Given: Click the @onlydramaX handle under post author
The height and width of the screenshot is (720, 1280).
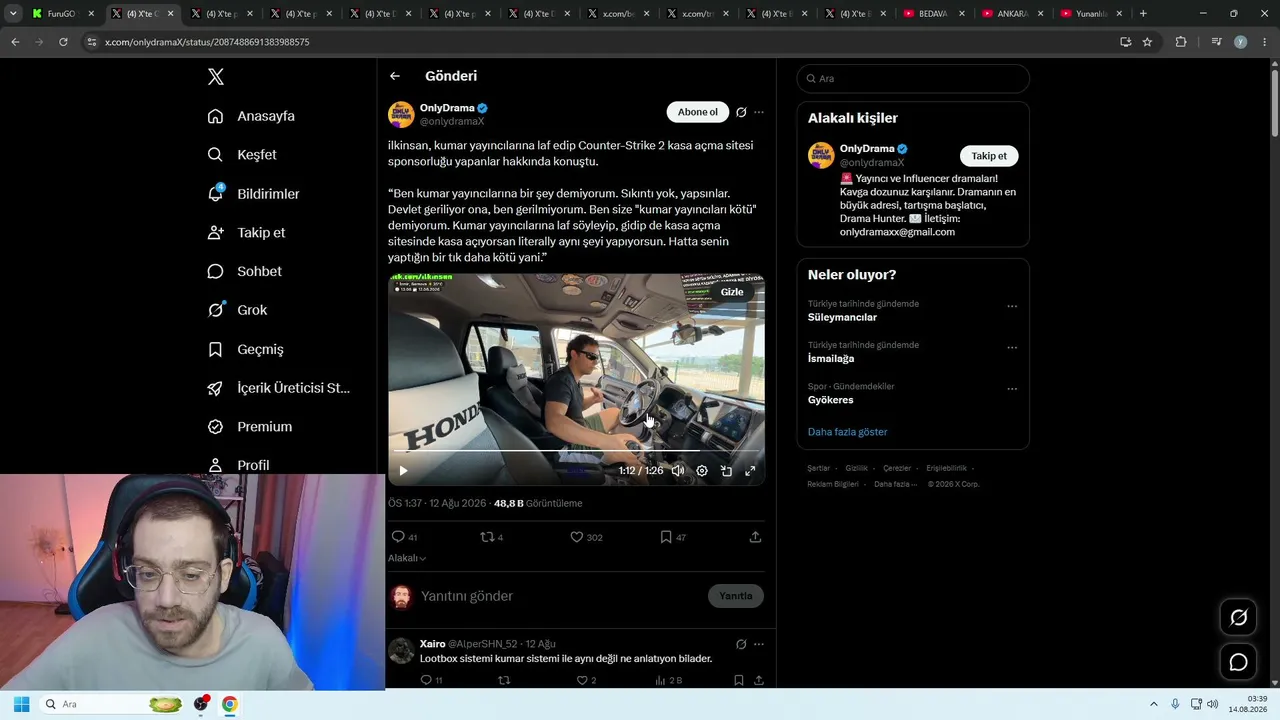Looking at the screenshot, I should (x=452, y=121).
